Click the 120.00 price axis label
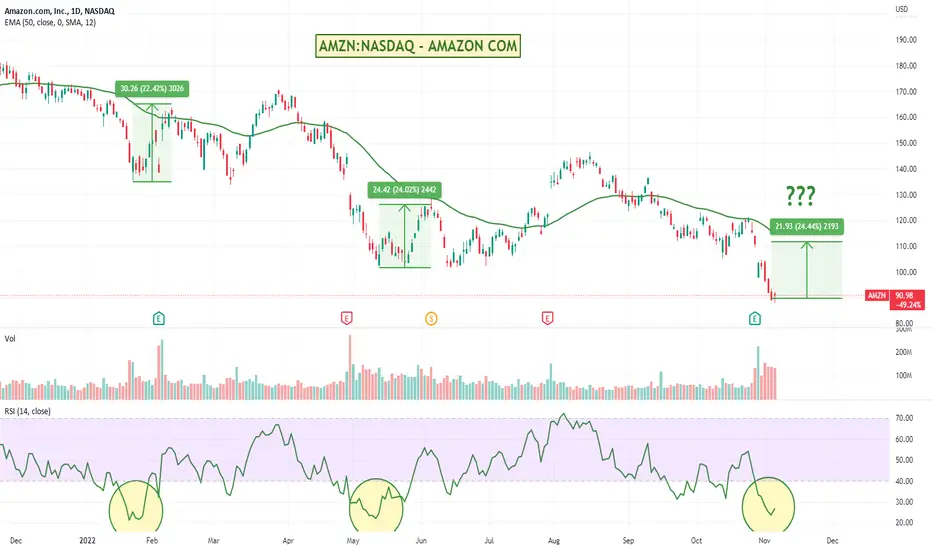 coord(906,221)
